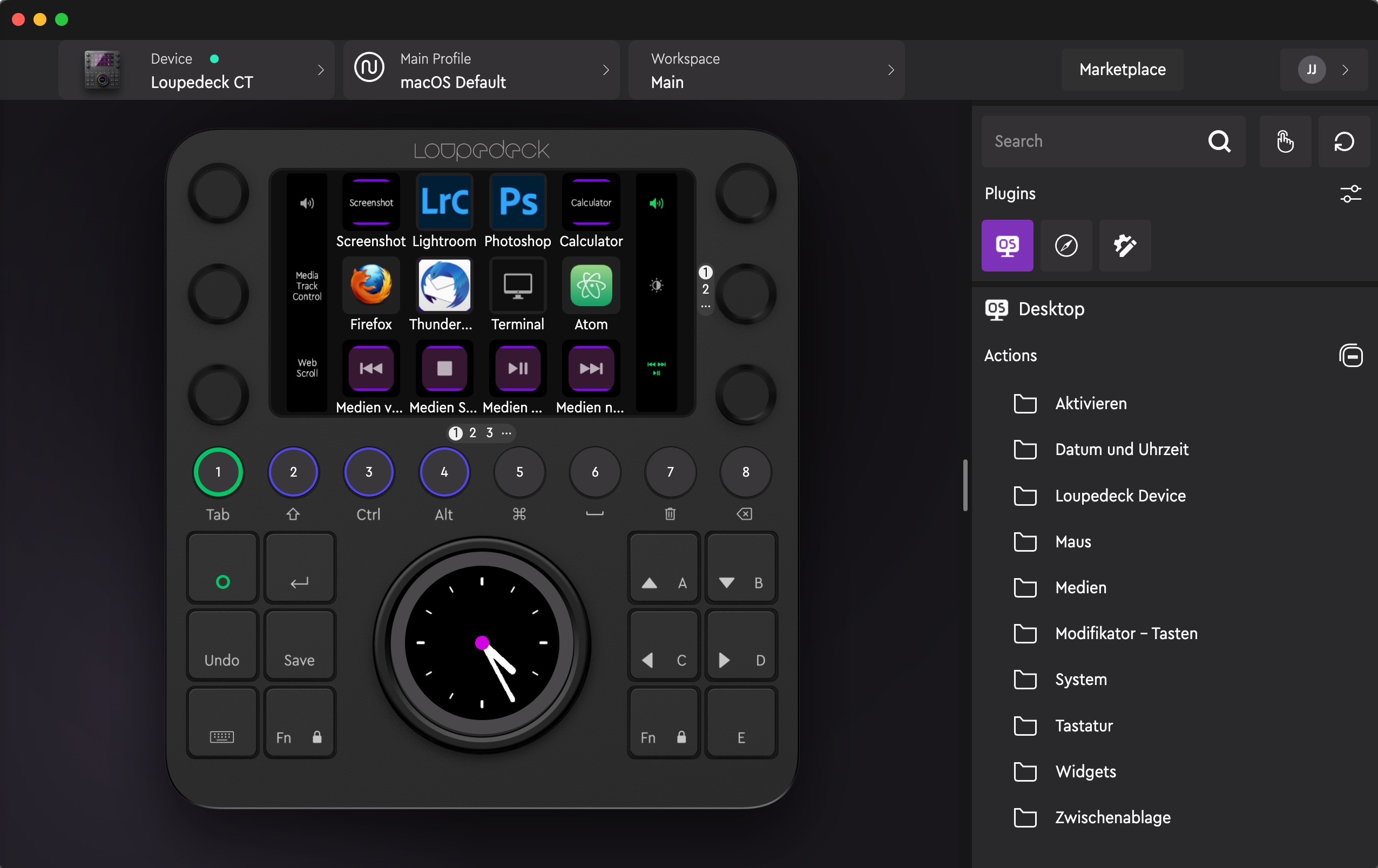Click the touch hand icon beside Search
The width and height of the screenshot is (1378, 868).
(1285, 141)
